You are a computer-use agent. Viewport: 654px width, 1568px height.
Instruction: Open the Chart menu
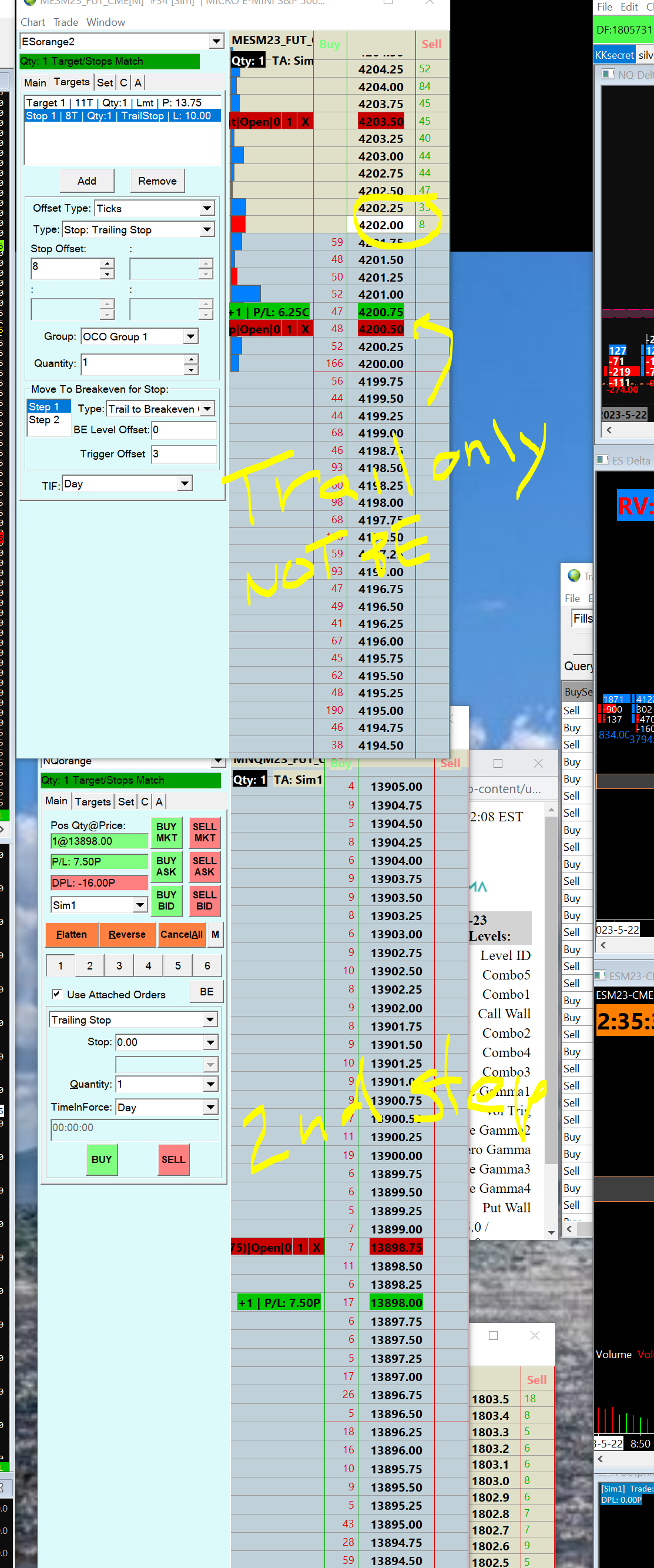(33, 22)
